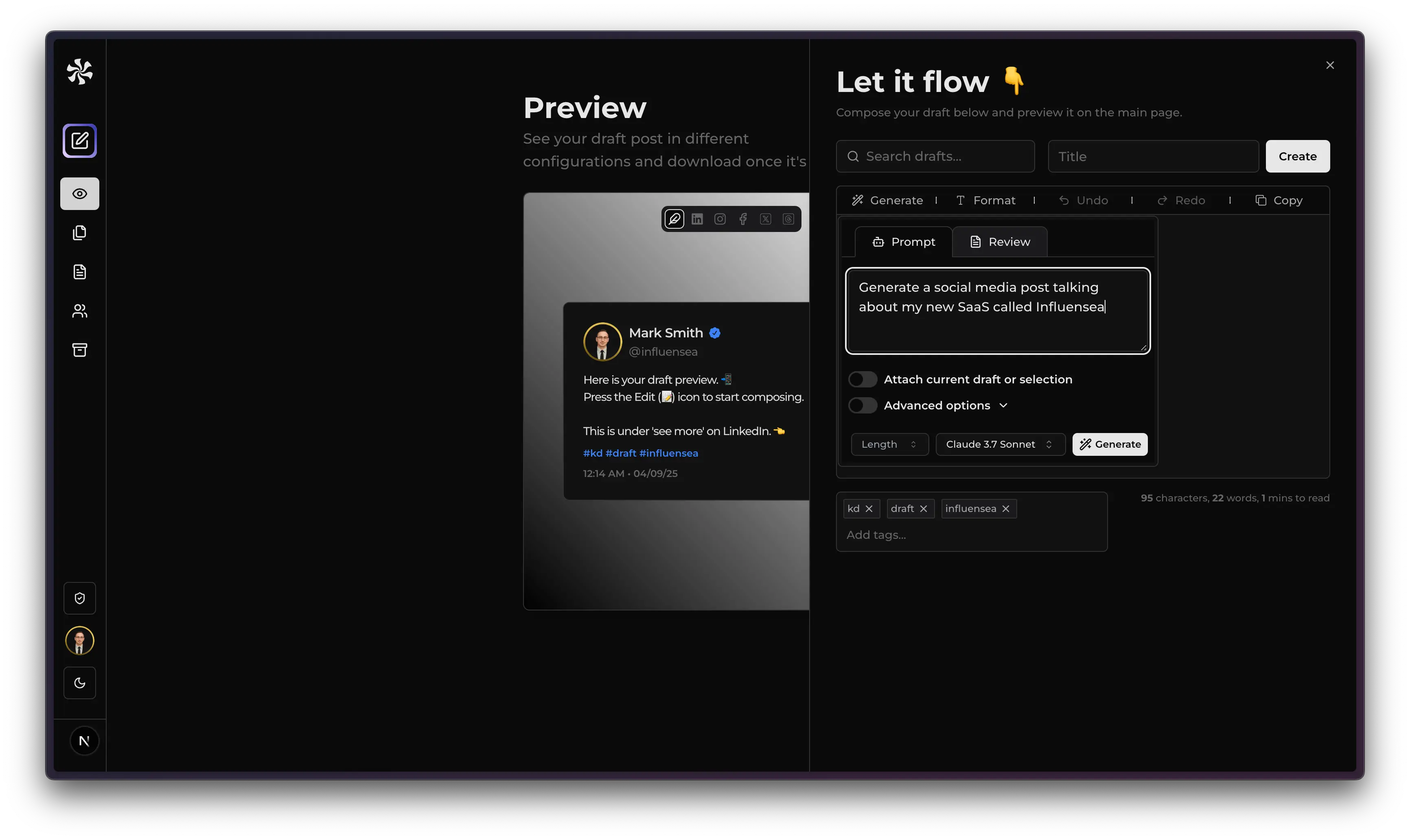Click the Add tags input
Viewport: 1410px width, 840px height.
[x=971, y=536]
